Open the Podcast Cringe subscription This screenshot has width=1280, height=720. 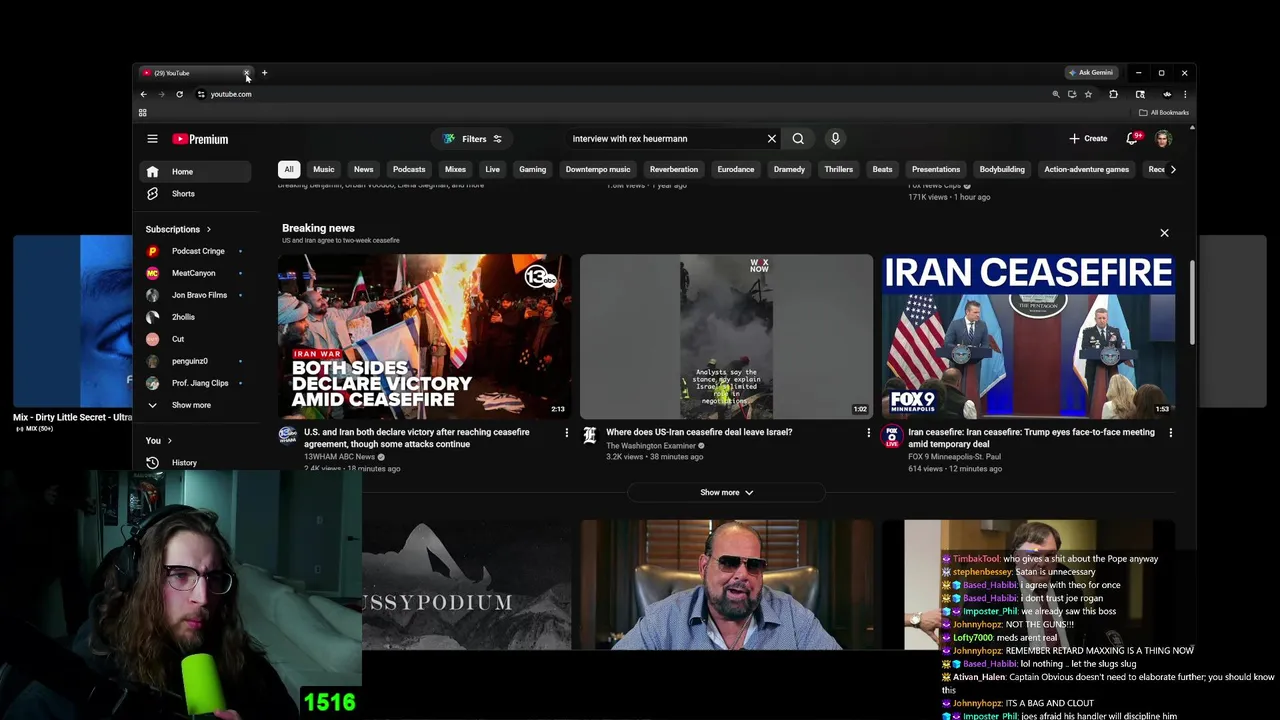coord(193,251)
